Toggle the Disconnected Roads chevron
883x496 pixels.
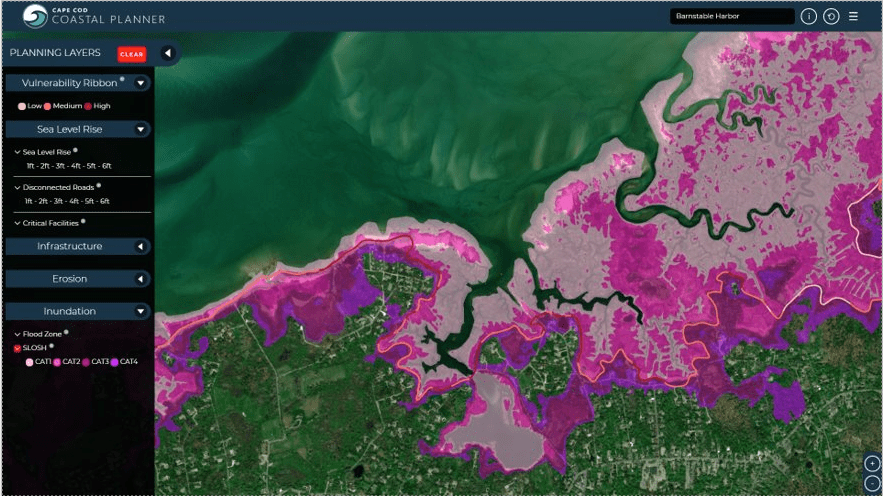[17, 187]
